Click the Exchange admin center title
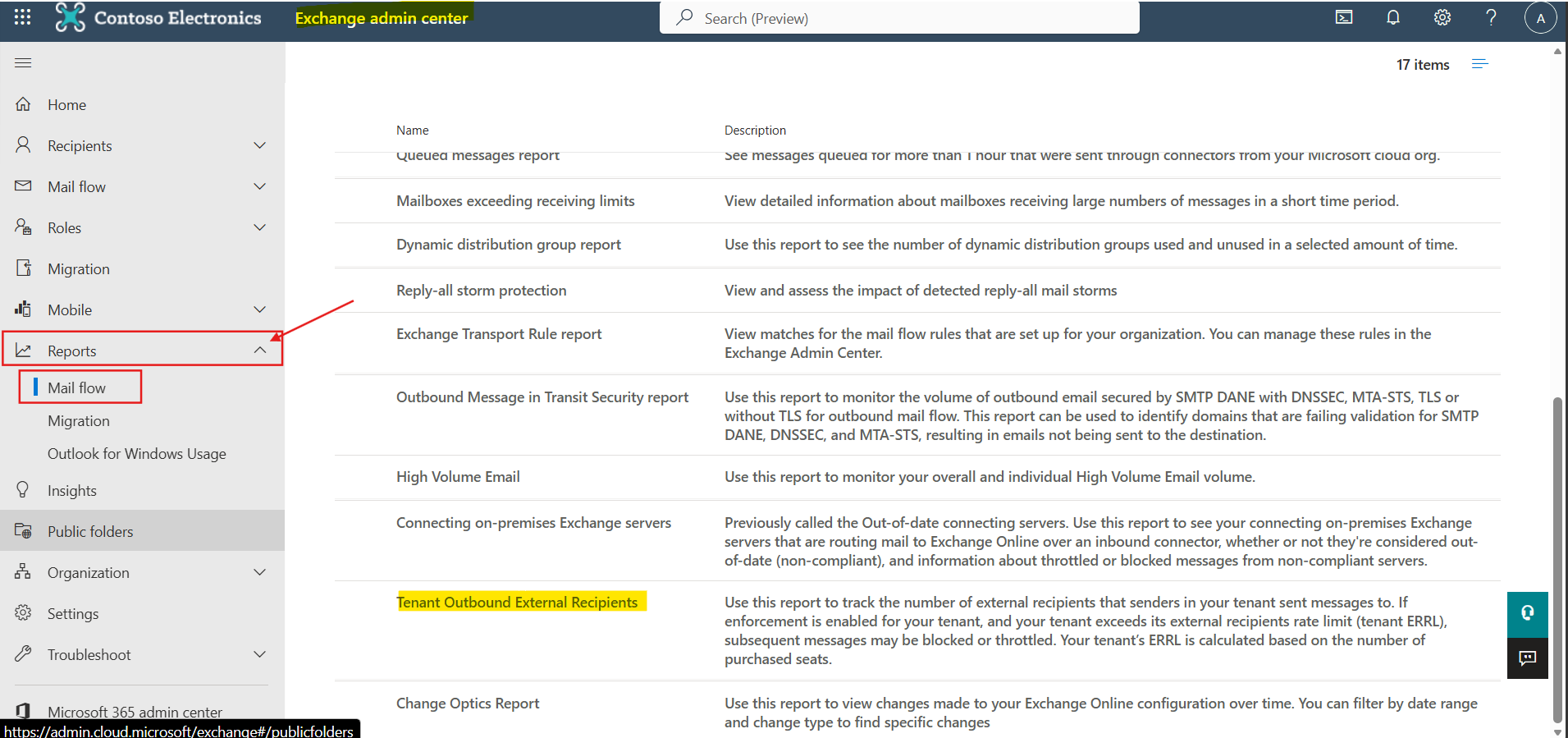The width and height of the screenshot is (1568, 738). click(382, 17)
